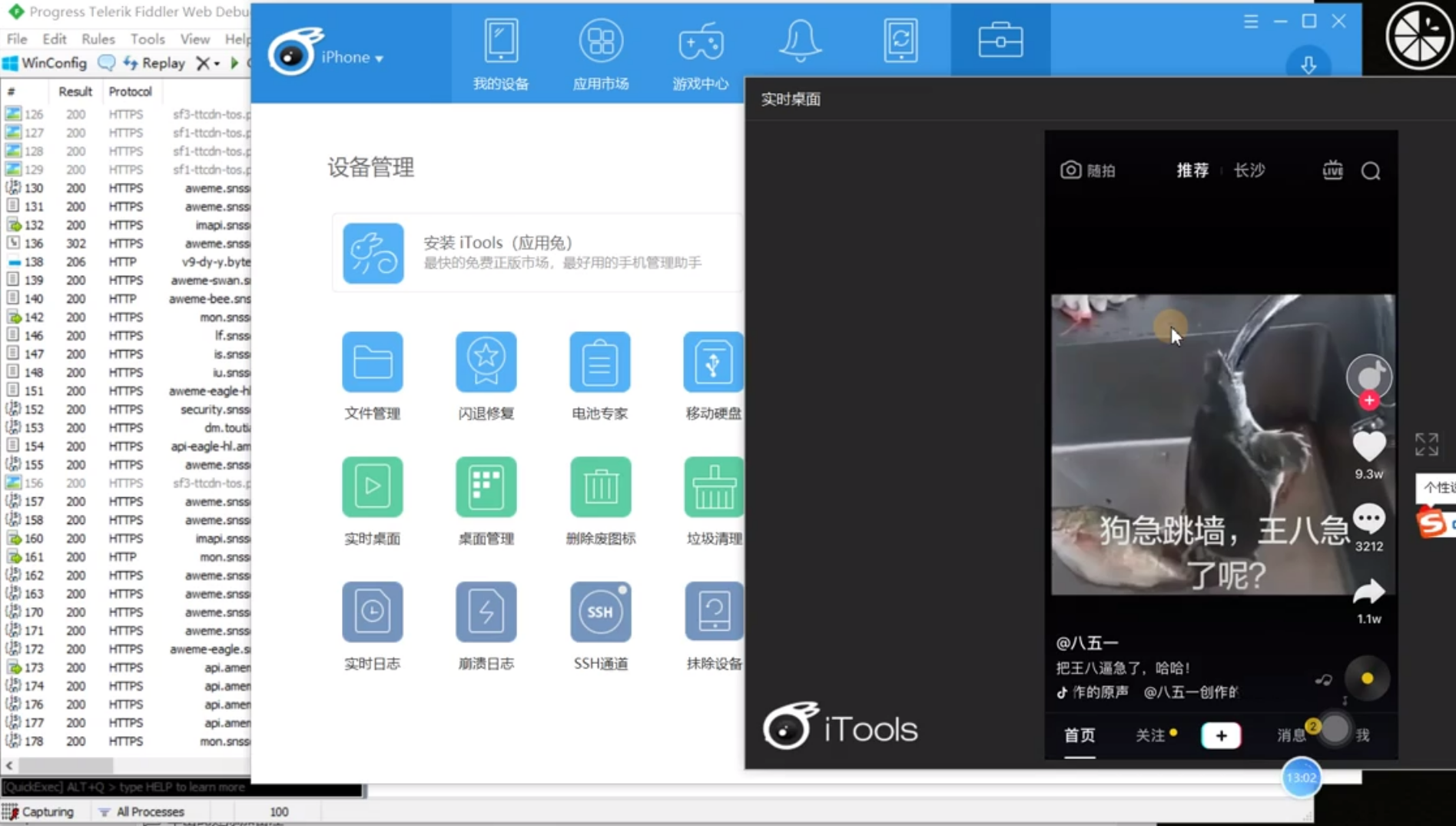Click the Fiddler scroll-left arrow
The image size is (1456, 826).
coord(9,765)
